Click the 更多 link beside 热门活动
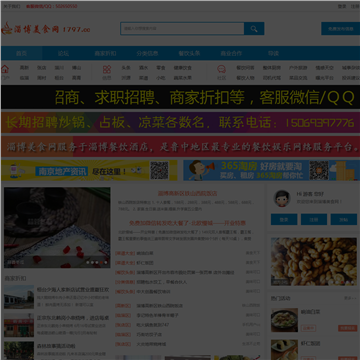This screenshot has width=360, height=360. (350, 298)
